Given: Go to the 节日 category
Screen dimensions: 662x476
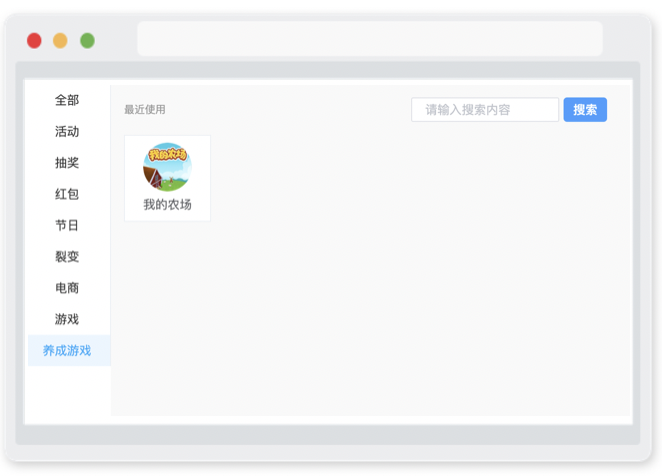Looking at the screenshot, I should point(67,226).
